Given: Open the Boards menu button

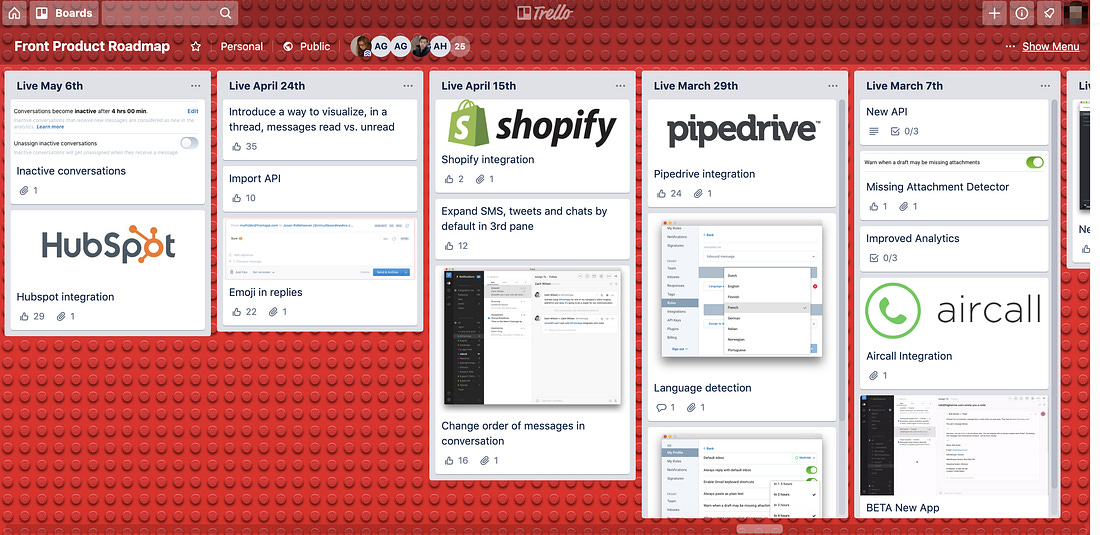Looking at the screenshot, I should (64, 13).
